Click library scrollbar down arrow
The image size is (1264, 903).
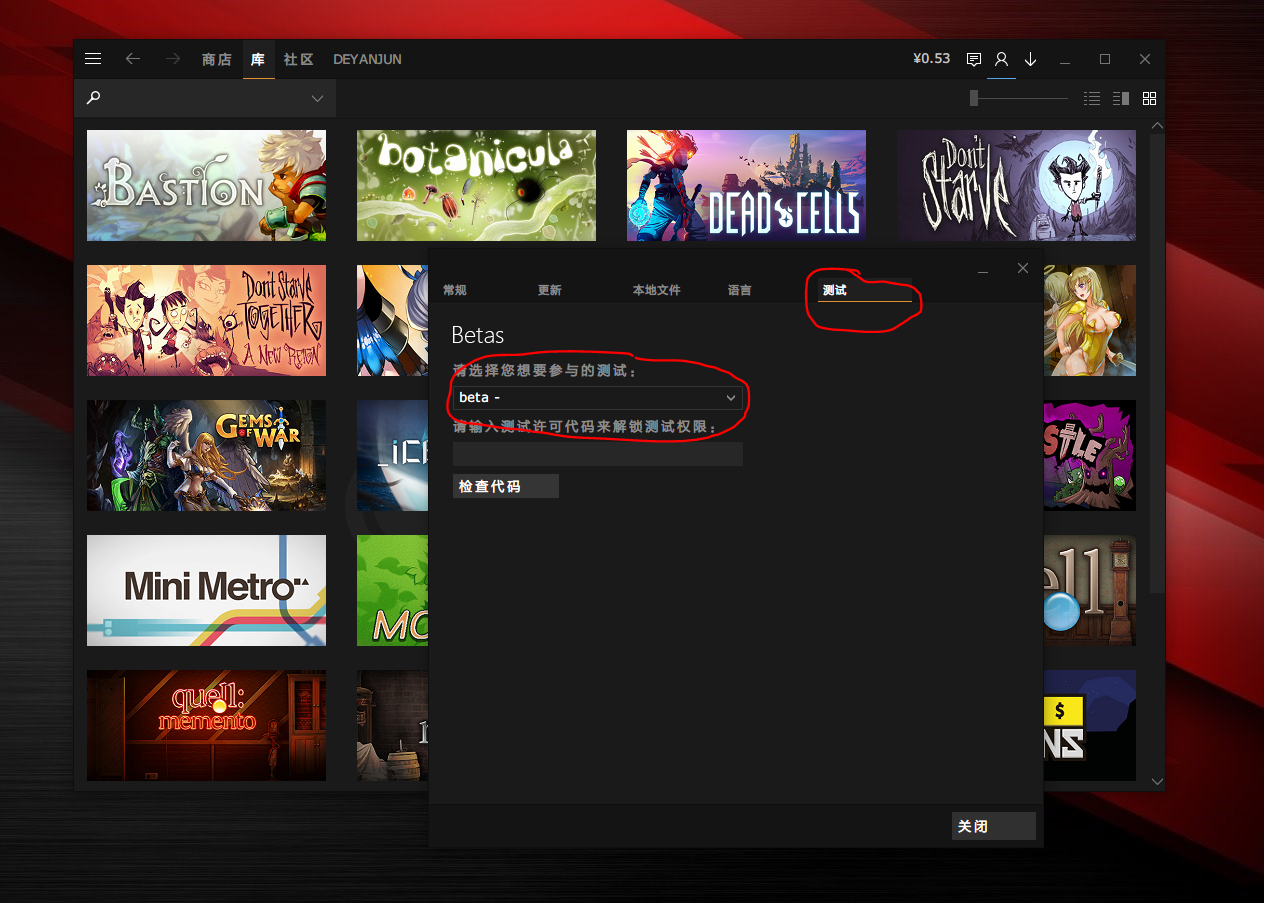(1157, 781)
